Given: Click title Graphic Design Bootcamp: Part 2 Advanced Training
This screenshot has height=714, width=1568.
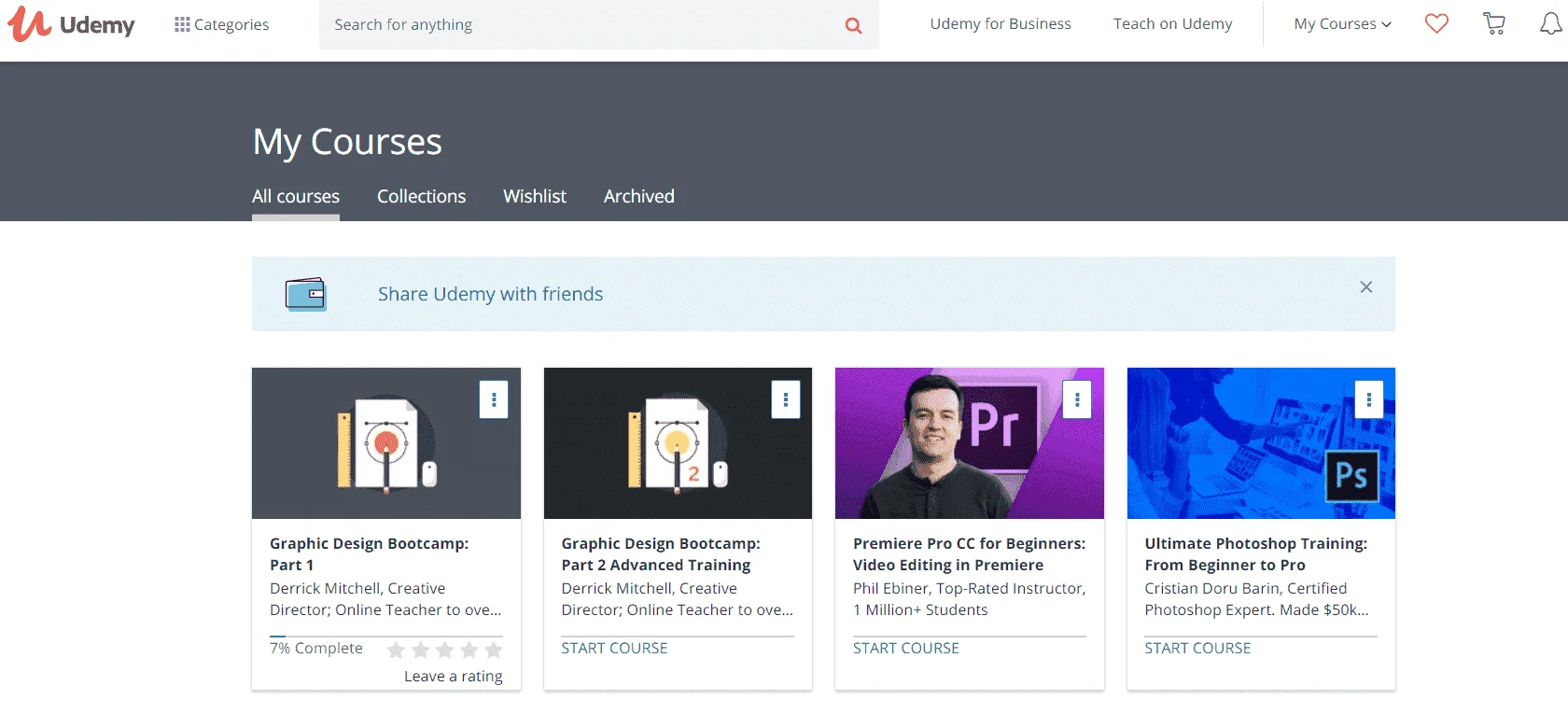Looking at the screenshot, I should pos(661,553).
